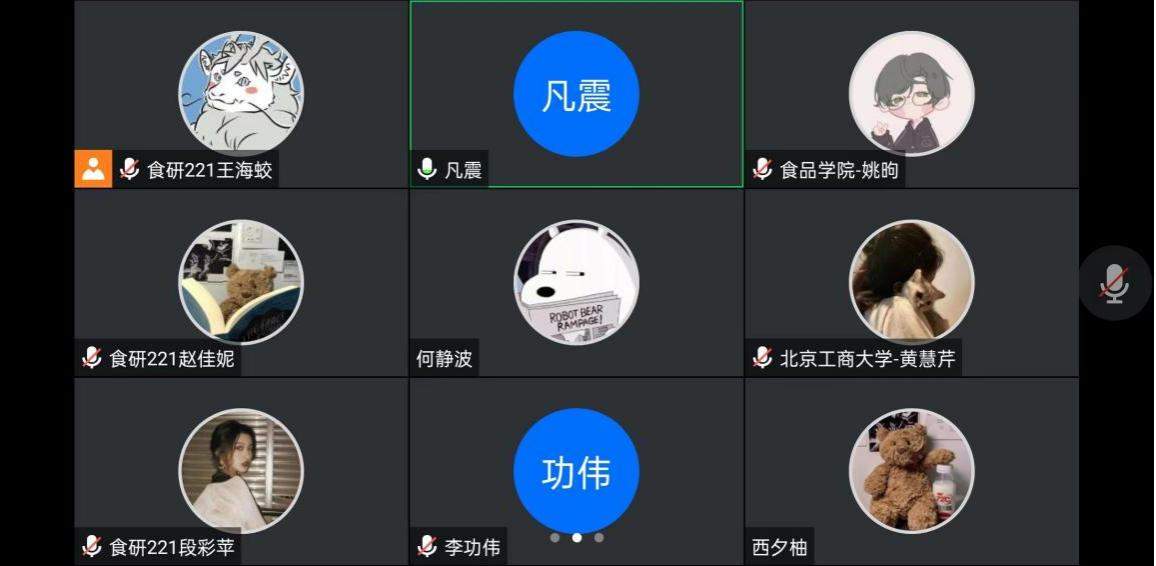This screenshot has height=566, width=1156.
Task: Click the muted mic icon beside 食品学院-姚昀
Action: click(762, 169)
